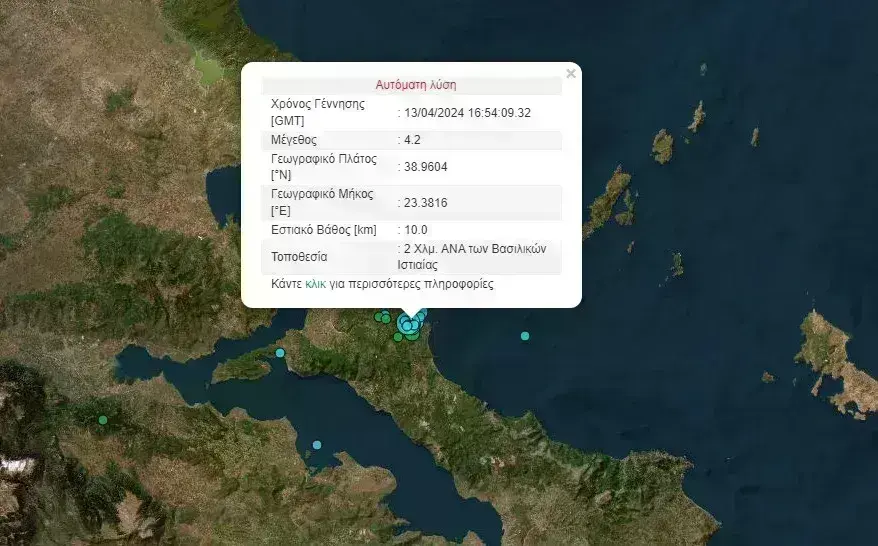This screenshot has width=878, height=546.
Task: Click the cyan marker beside the small western peninsula
Action: pos(280,353)
